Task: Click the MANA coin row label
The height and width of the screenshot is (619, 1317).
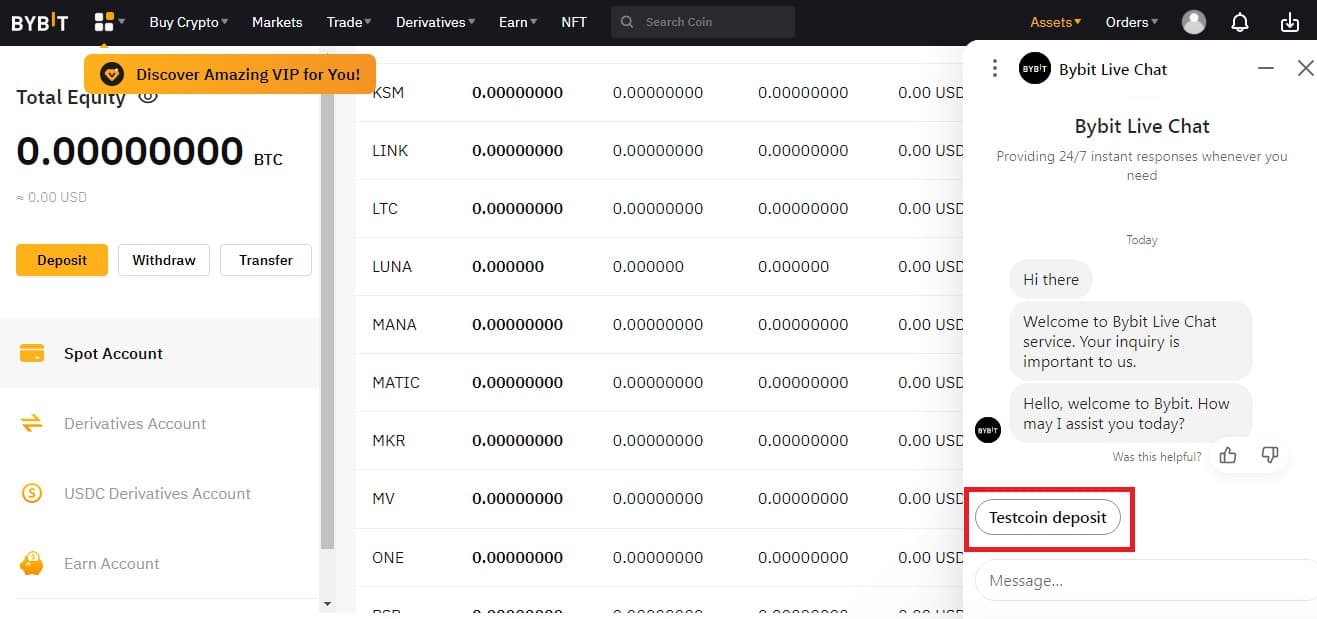Action: tap(394, 324)
